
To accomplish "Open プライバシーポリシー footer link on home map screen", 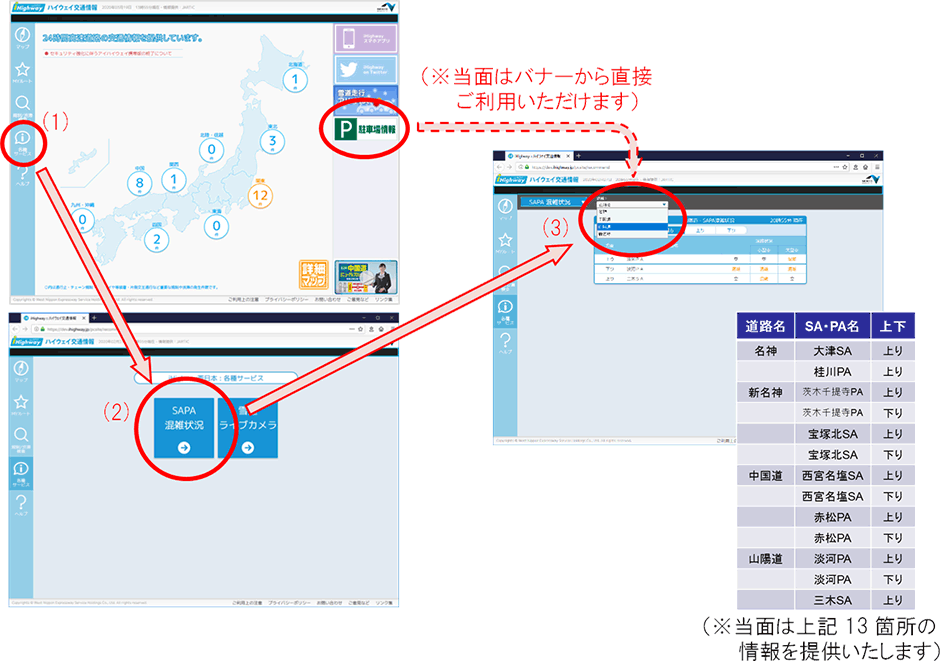I will coord(286,299).
